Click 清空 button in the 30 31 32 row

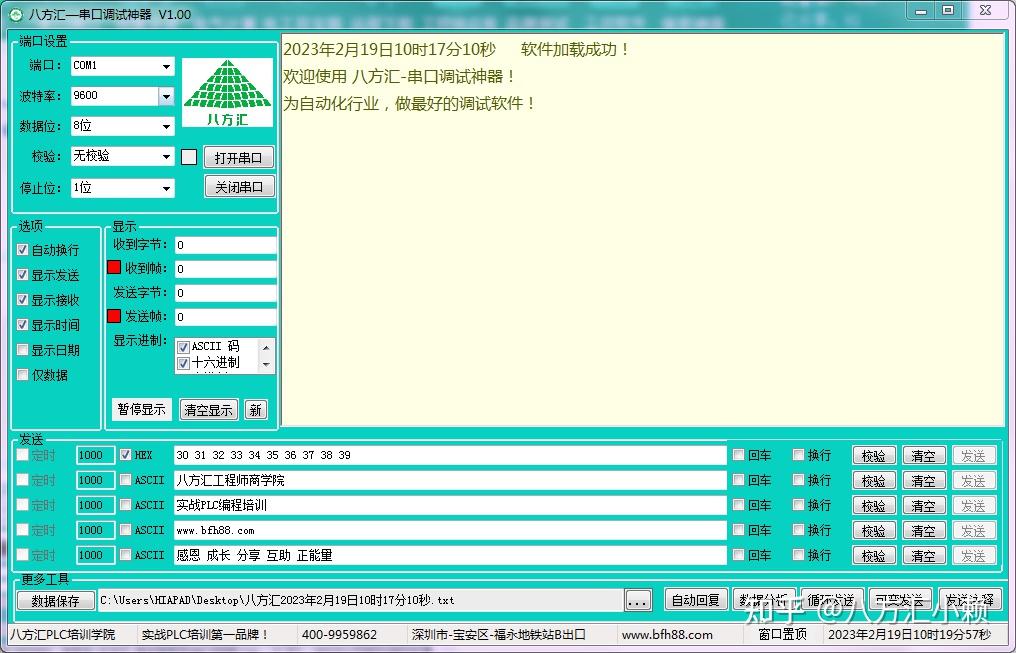point(923,456)
